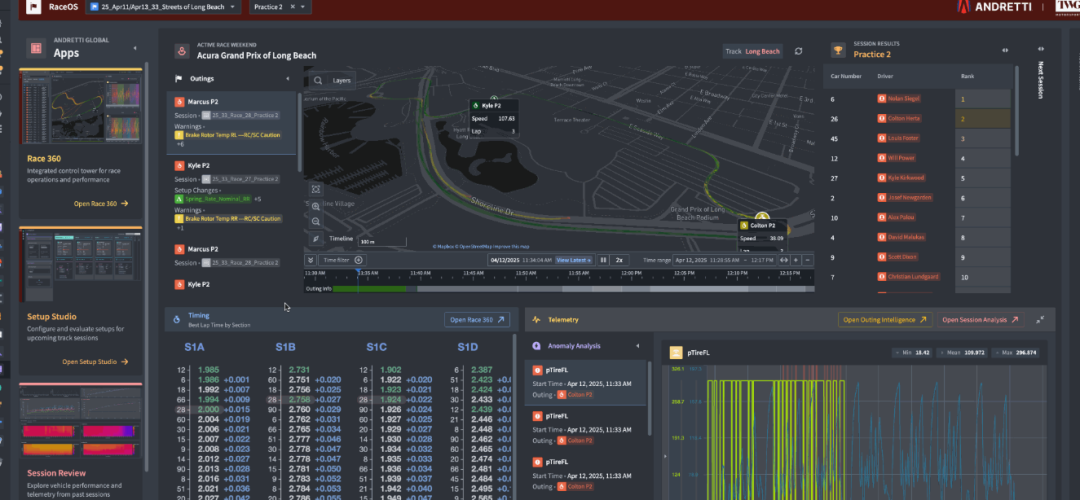Pause the timeline playback
1080x500 pixels.
(x=603, y=260)
